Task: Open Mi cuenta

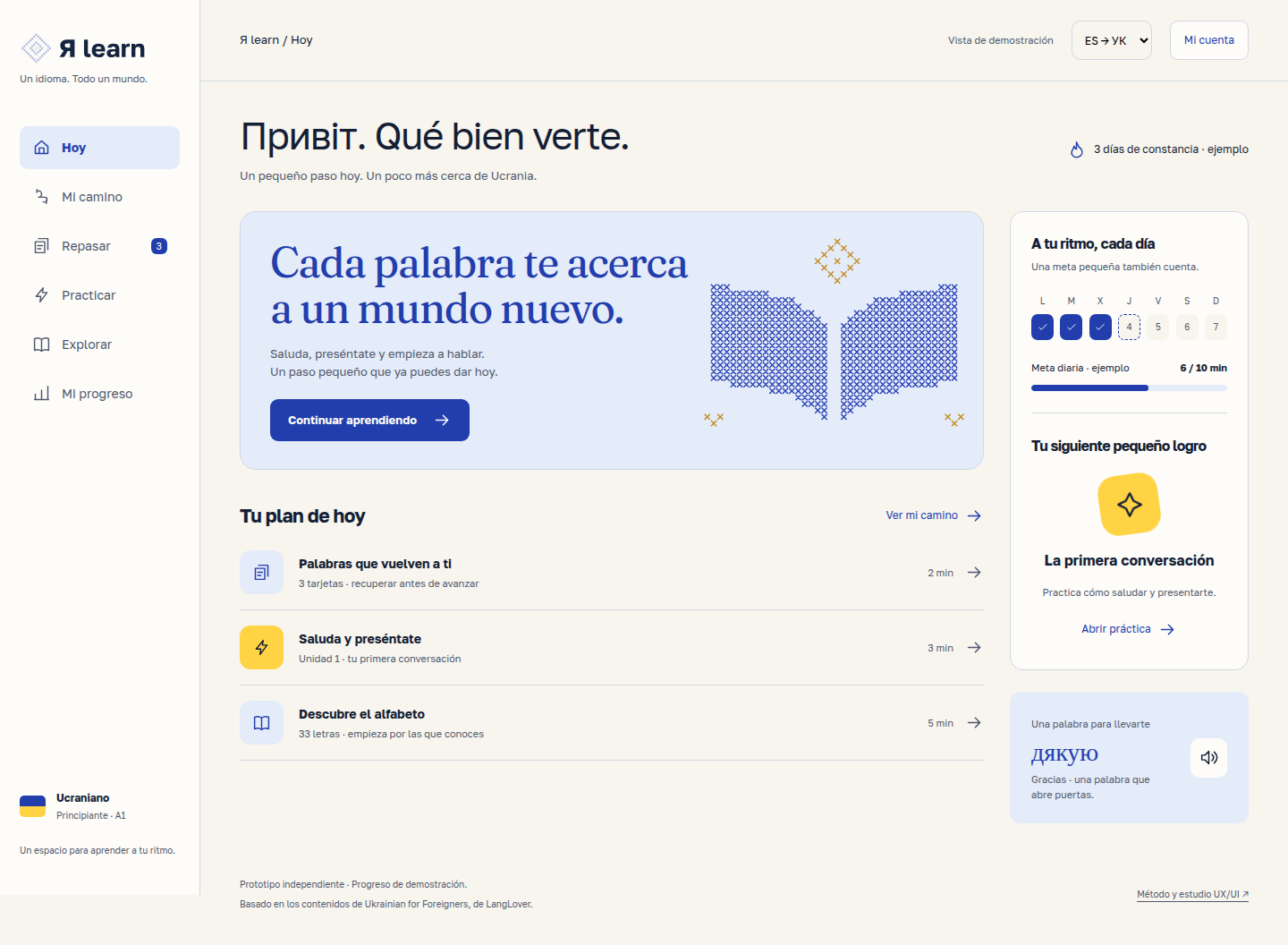Action: tap(1209, 40)
